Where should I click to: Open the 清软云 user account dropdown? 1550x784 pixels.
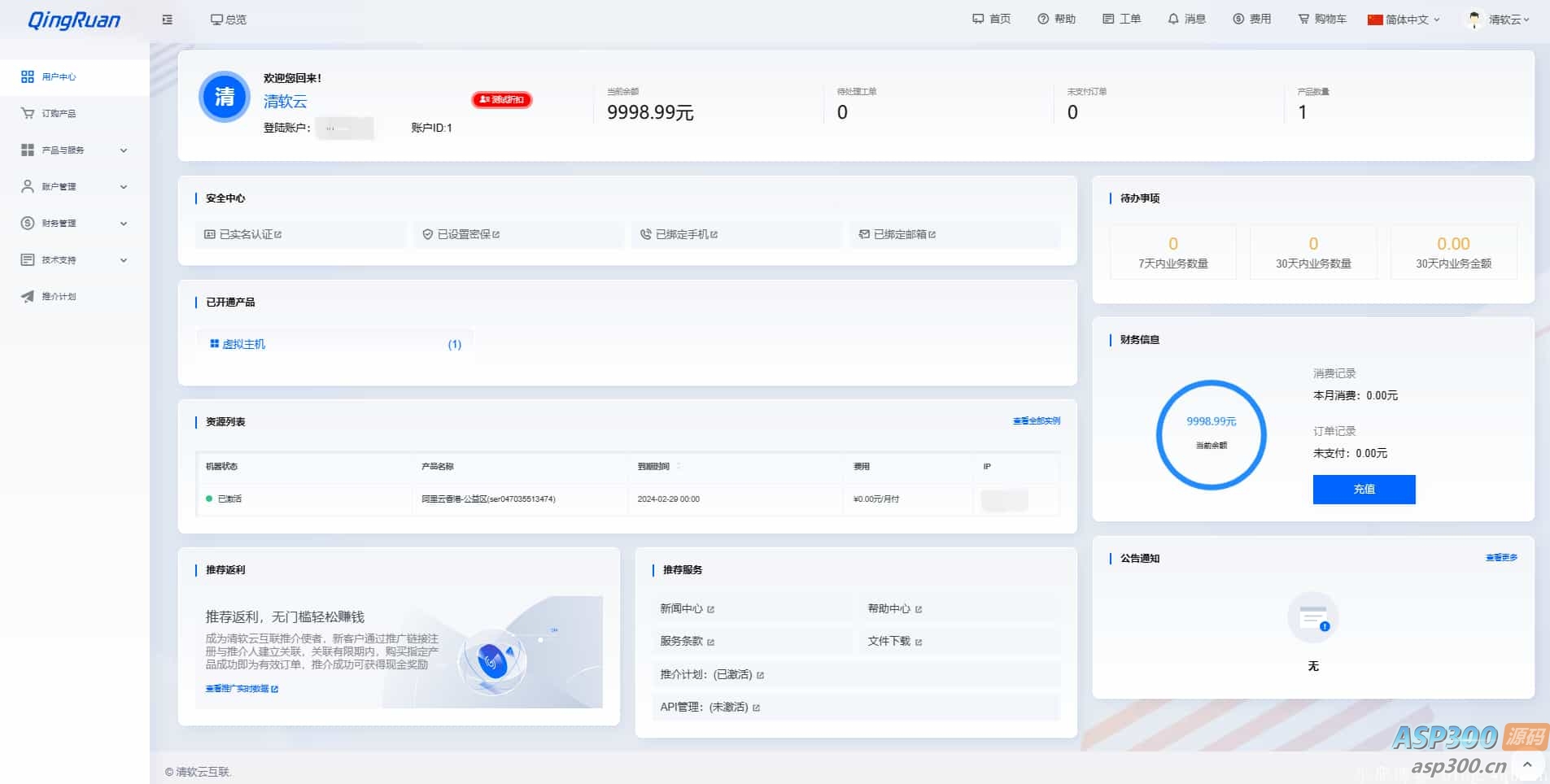(x=1496, y=20)
